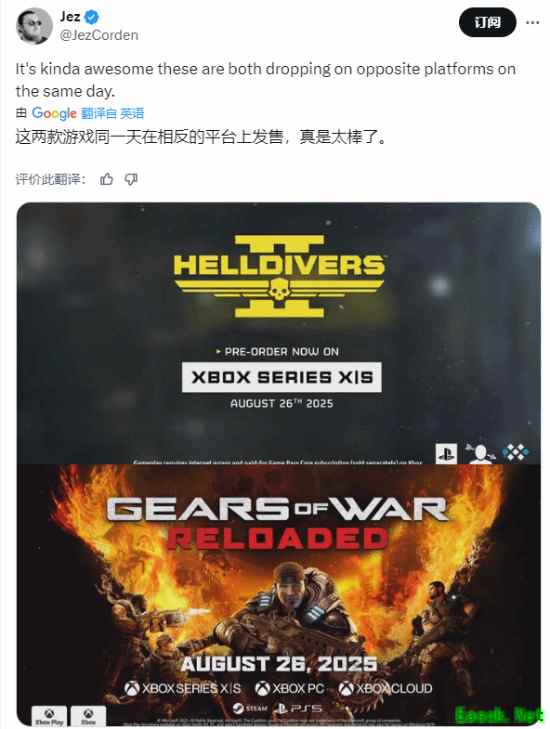Click the blue verified badge beside Jez
The image size is (550, 729).
click(92, 17)
